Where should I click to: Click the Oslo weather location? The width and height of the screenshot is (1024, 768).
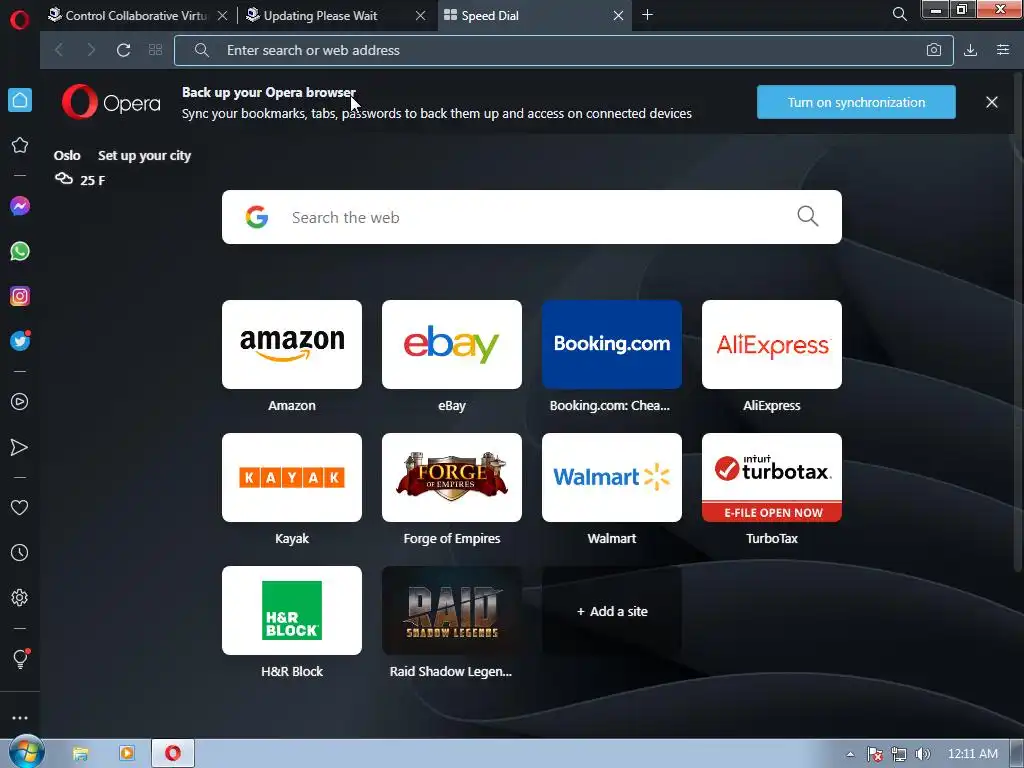pyautogui.click(x=67, y=155)
